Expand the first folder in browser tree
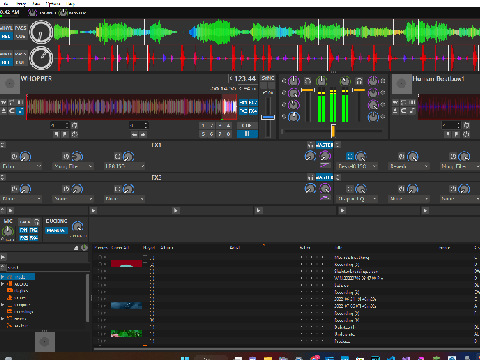 coord(3,277)
